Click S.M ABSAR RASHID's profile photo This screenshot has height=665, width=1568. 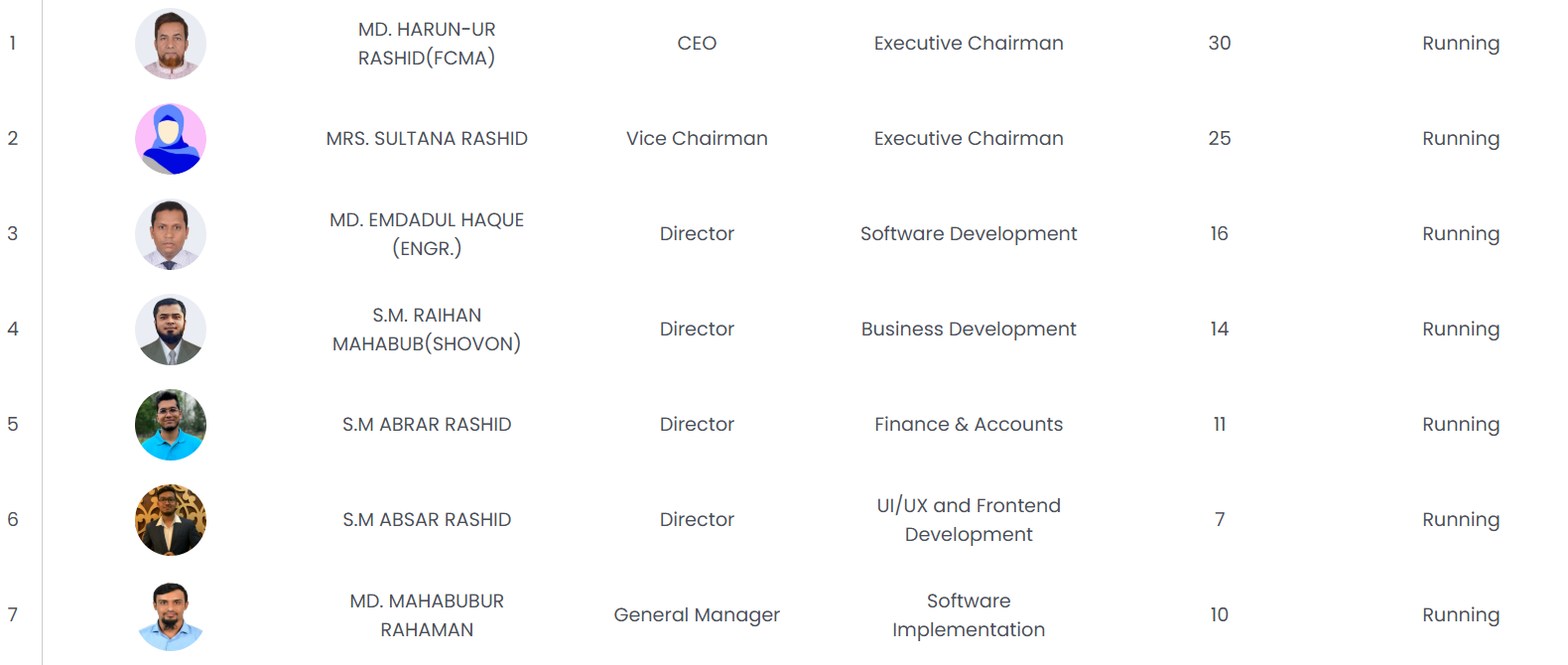point(171,520)
